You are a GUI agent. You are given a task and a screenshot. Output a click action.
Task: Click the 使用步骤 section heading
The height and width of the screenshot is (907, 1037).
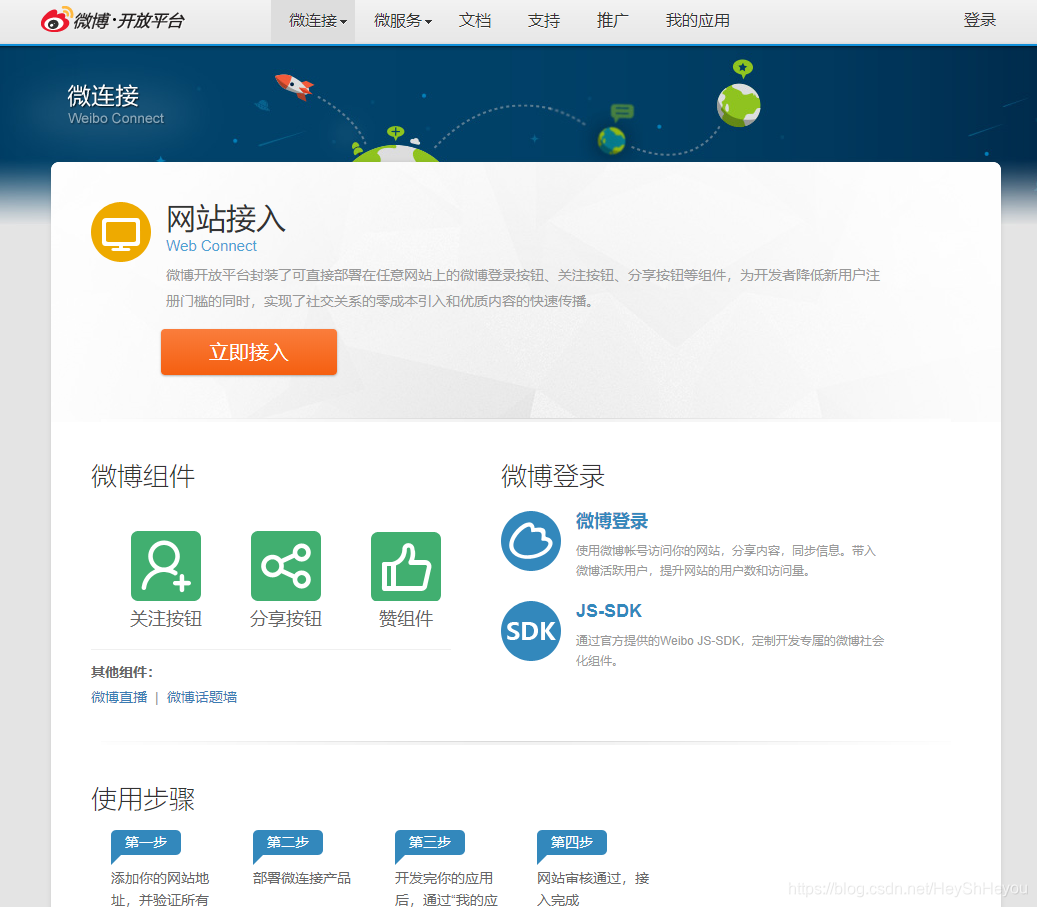[x=143, y=799]
